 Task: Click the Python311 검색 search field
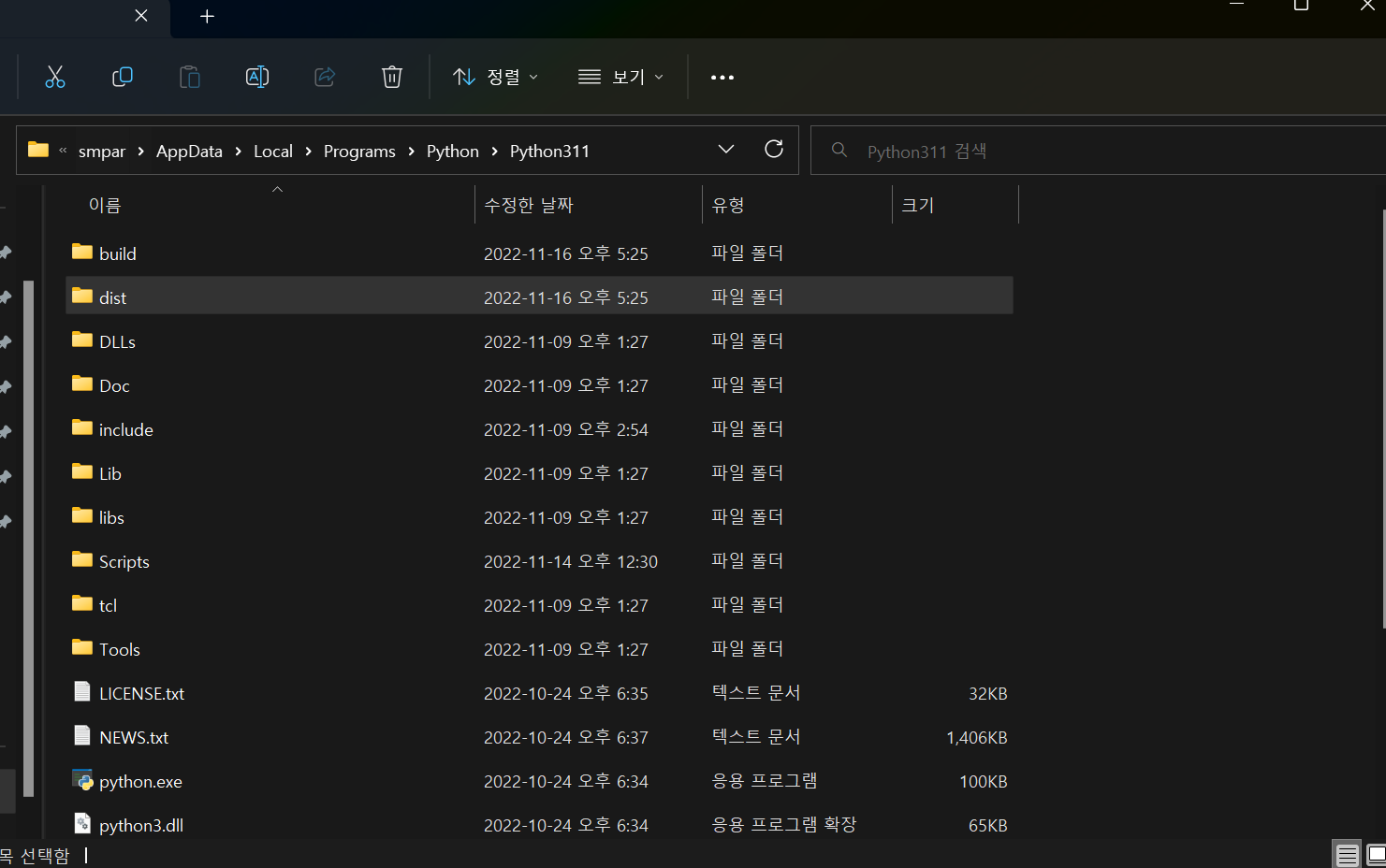(1098, 151)
